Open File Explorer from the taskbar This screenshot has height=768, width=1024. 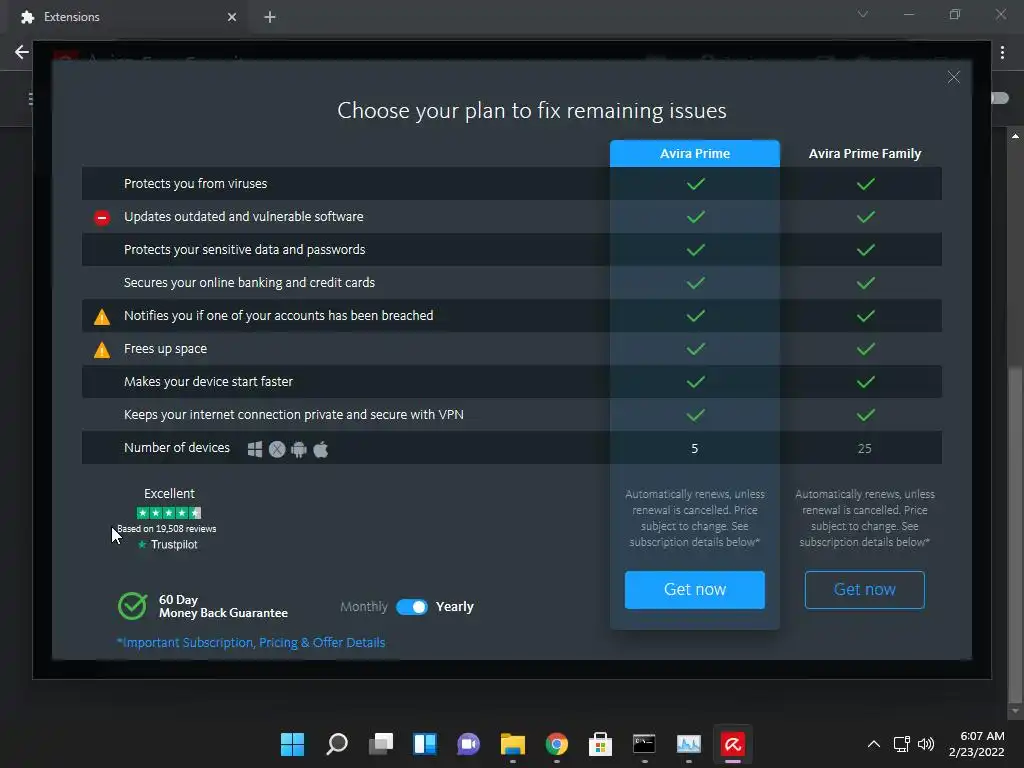pos(513,744)
